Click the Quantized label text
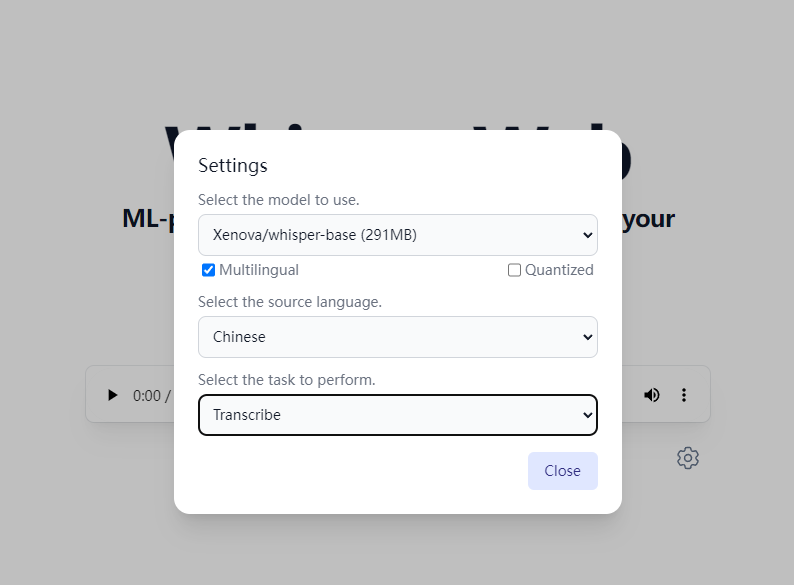794x585 pixels. tap(559, 270)
